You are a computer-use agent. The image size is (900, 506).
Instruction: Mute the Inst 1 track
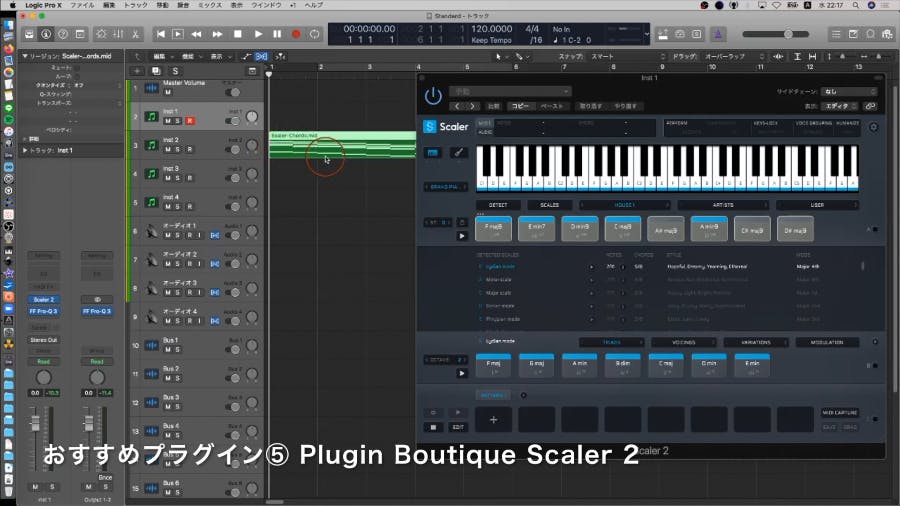pyautogui.click(x=168, y=121)
